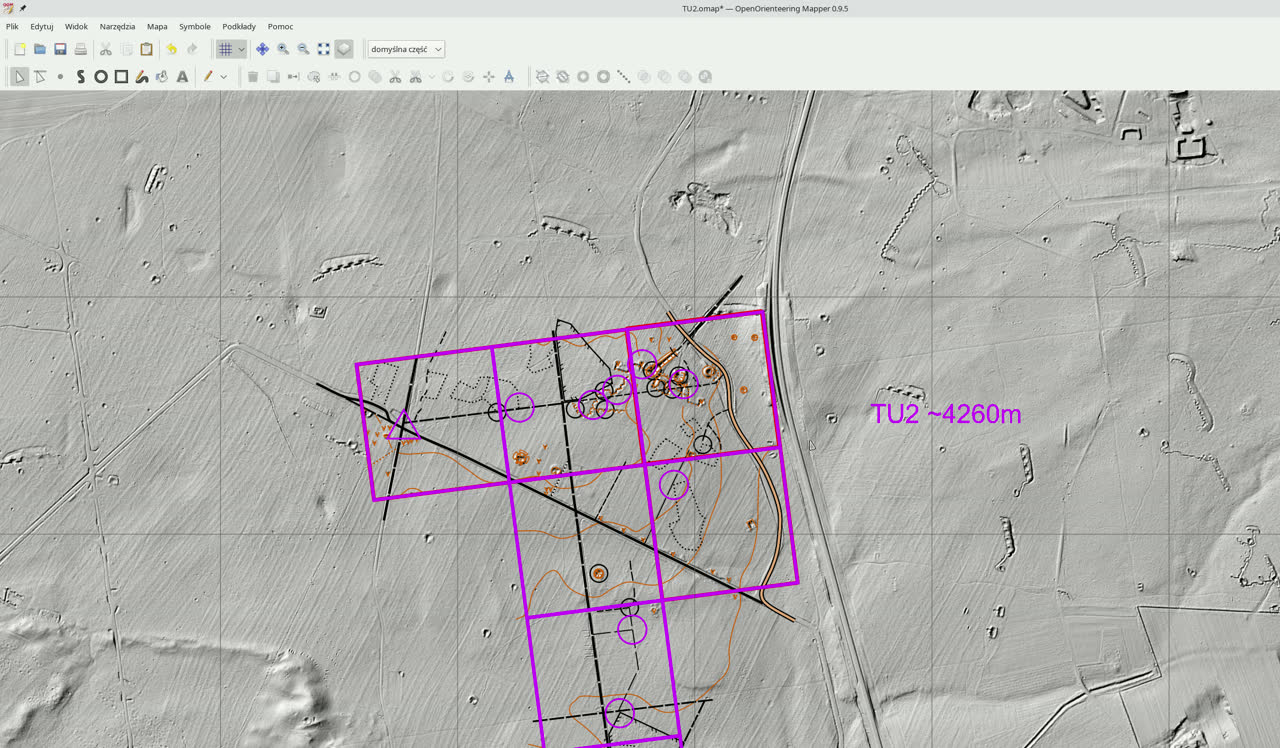Viewport: 1280px width, 748px height.
Task: Select the Fill bounded areas tool
Action: tap(162, 76)
